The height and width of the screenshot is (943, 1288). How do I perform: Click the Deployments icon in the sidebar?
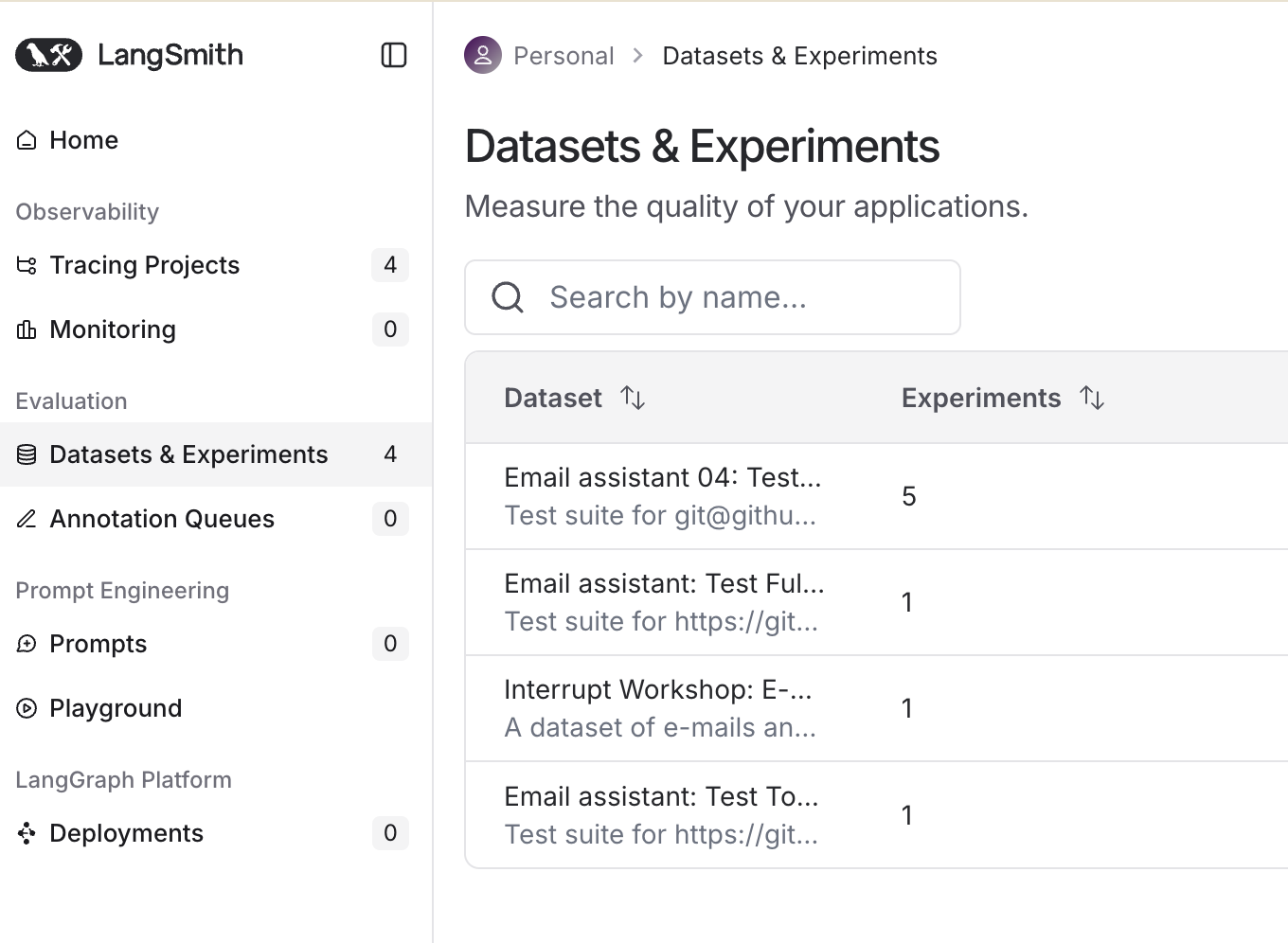[x=27, y=833]
